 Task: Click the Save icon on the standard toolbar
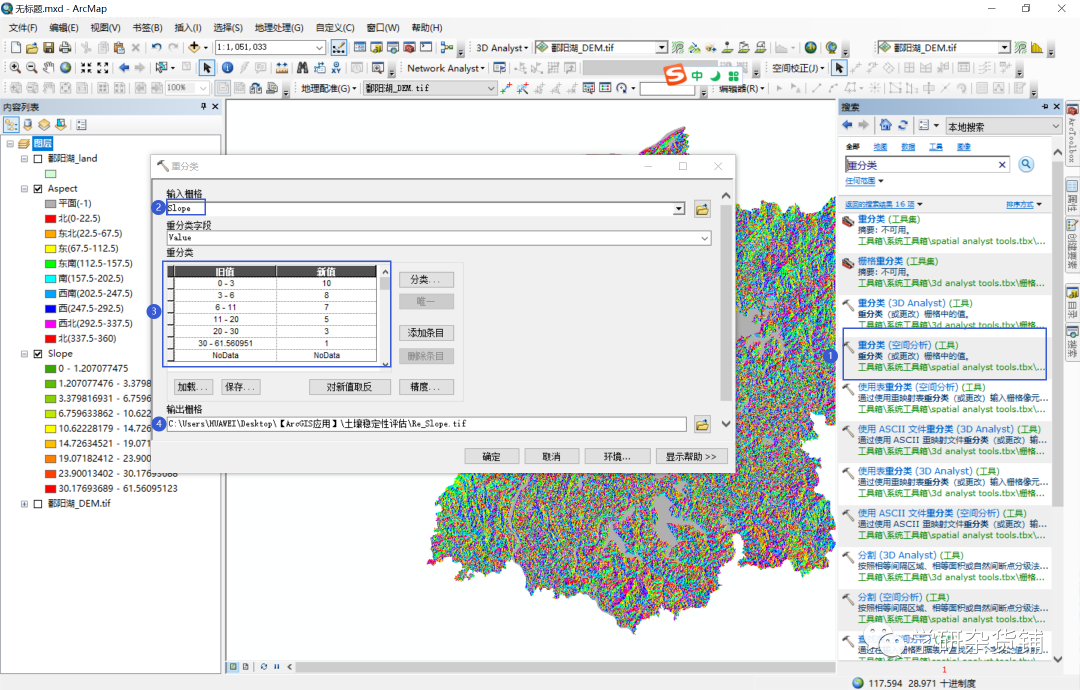point(48,47)
